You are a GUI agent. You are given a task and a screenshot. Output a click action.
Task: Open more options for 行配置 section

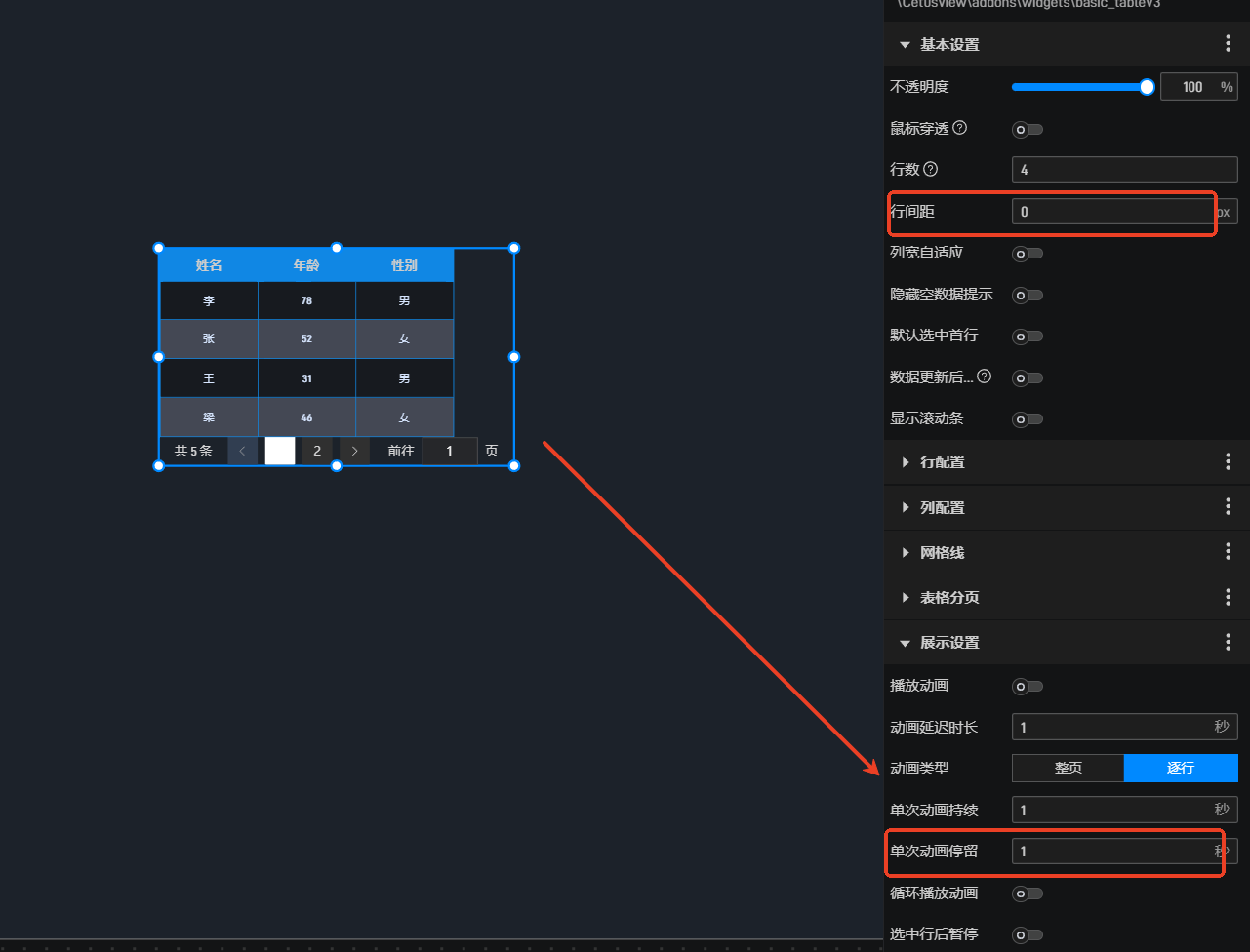[1228, 462]
